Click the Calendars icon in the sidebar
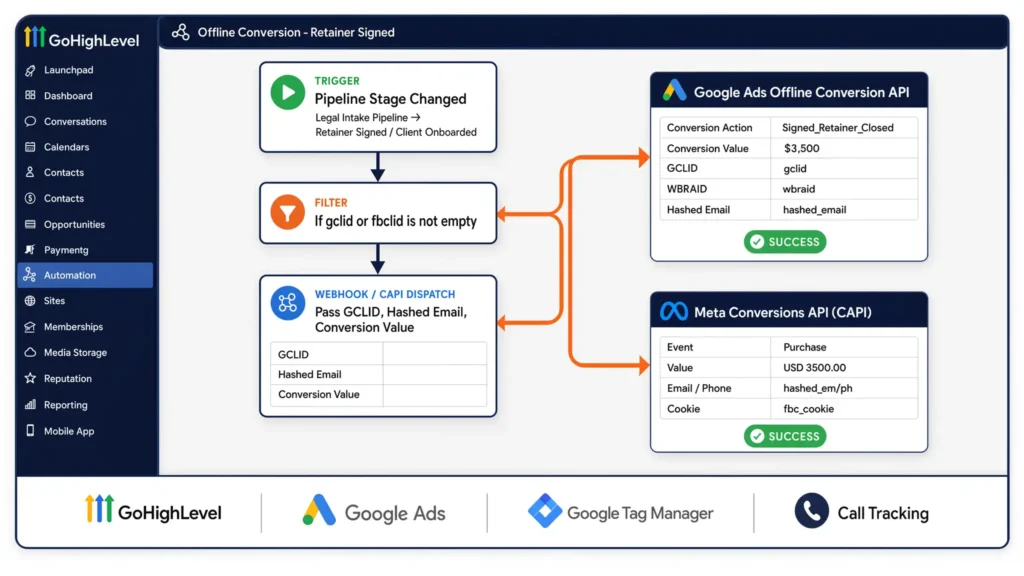 coord(30,147)
